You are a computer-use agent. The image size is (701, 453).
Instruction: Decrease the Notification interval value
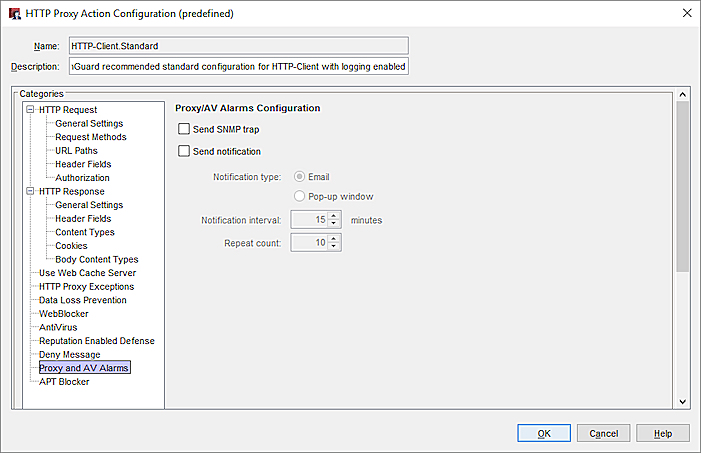tap(334, 223)
